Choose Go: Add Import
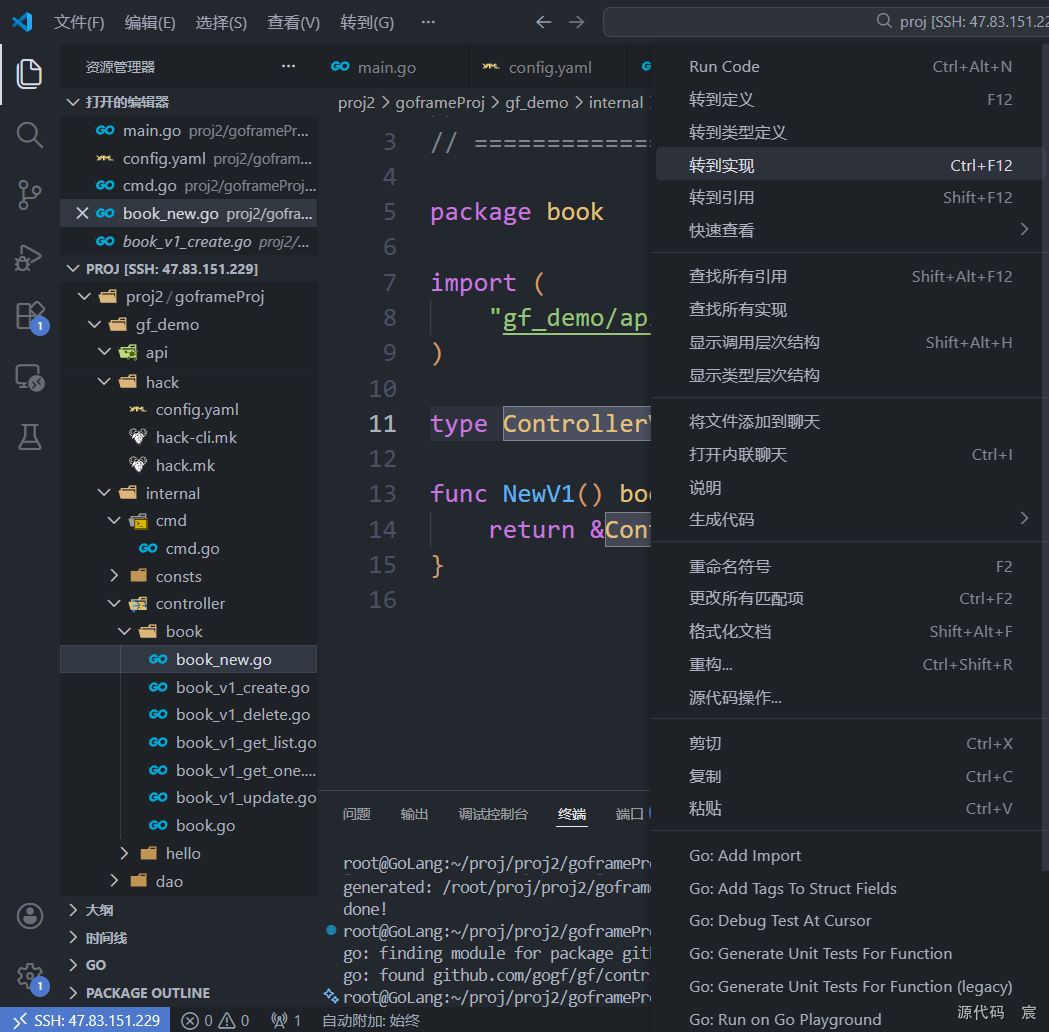1049x1032 pixels. pos(850,855)
